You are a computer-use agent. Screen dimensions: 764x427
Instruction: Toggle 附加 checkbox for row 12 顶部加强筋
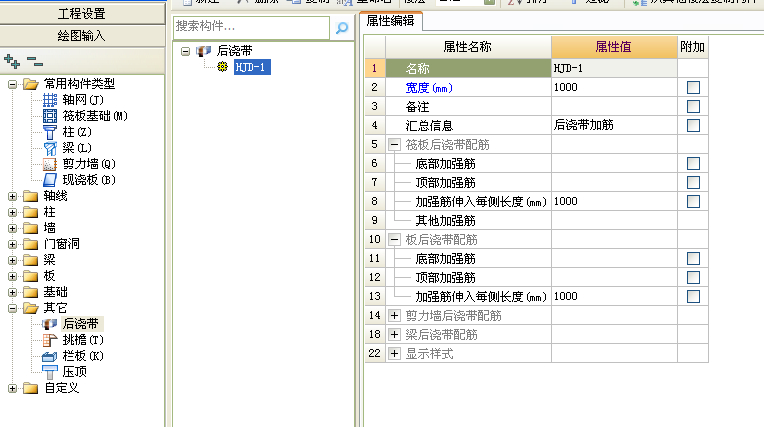click(693, 277)
